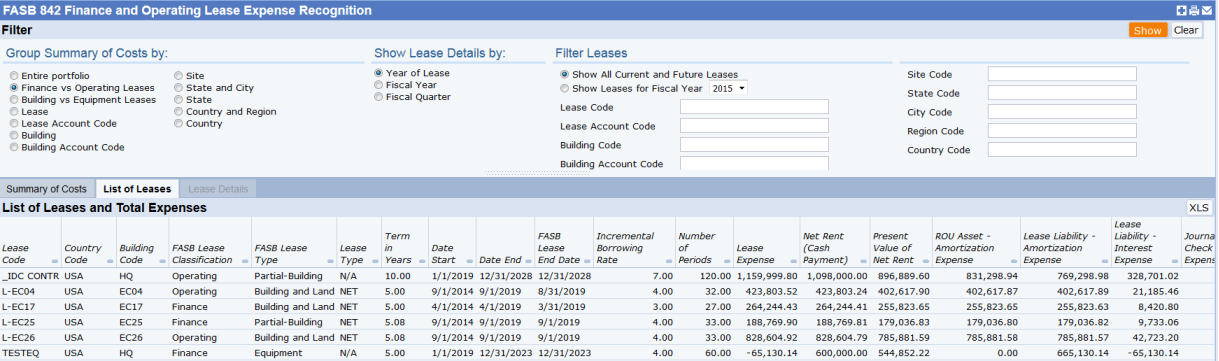Screen dimensions: 1219x361
Task: Click building code EC17 cell
Action: click(x=141, y=308)
